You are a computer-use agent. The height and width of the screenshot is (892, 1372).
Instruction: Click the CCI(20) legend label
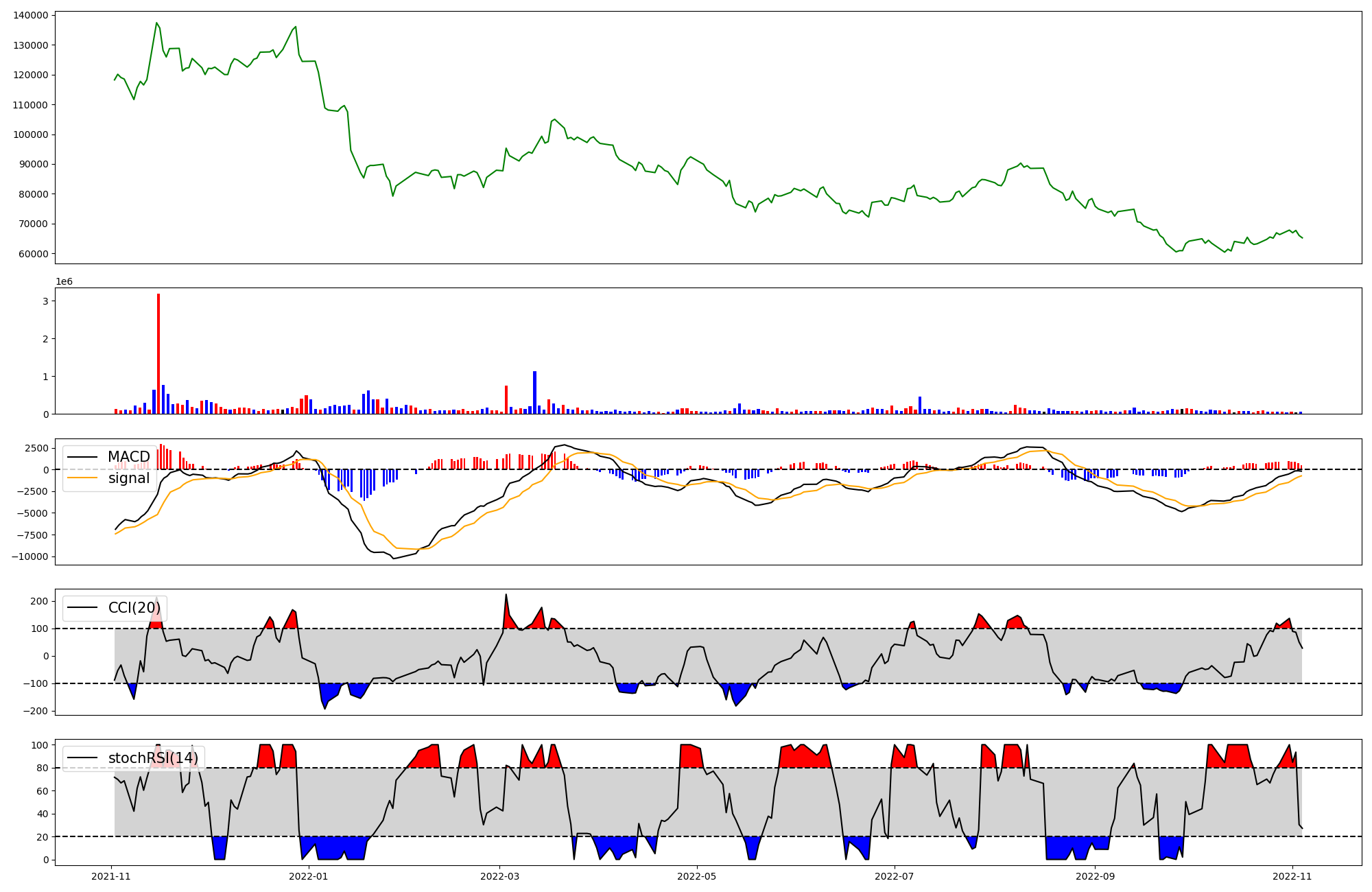coord(134,608)
